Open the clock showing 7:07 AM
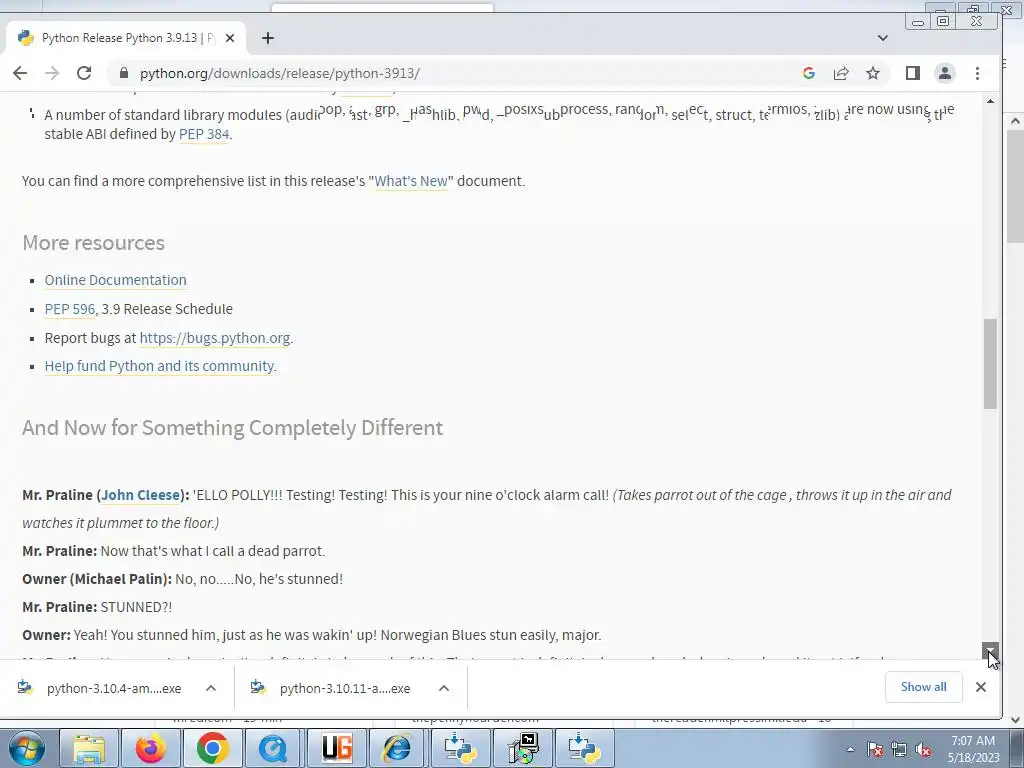 click(974, 749)
